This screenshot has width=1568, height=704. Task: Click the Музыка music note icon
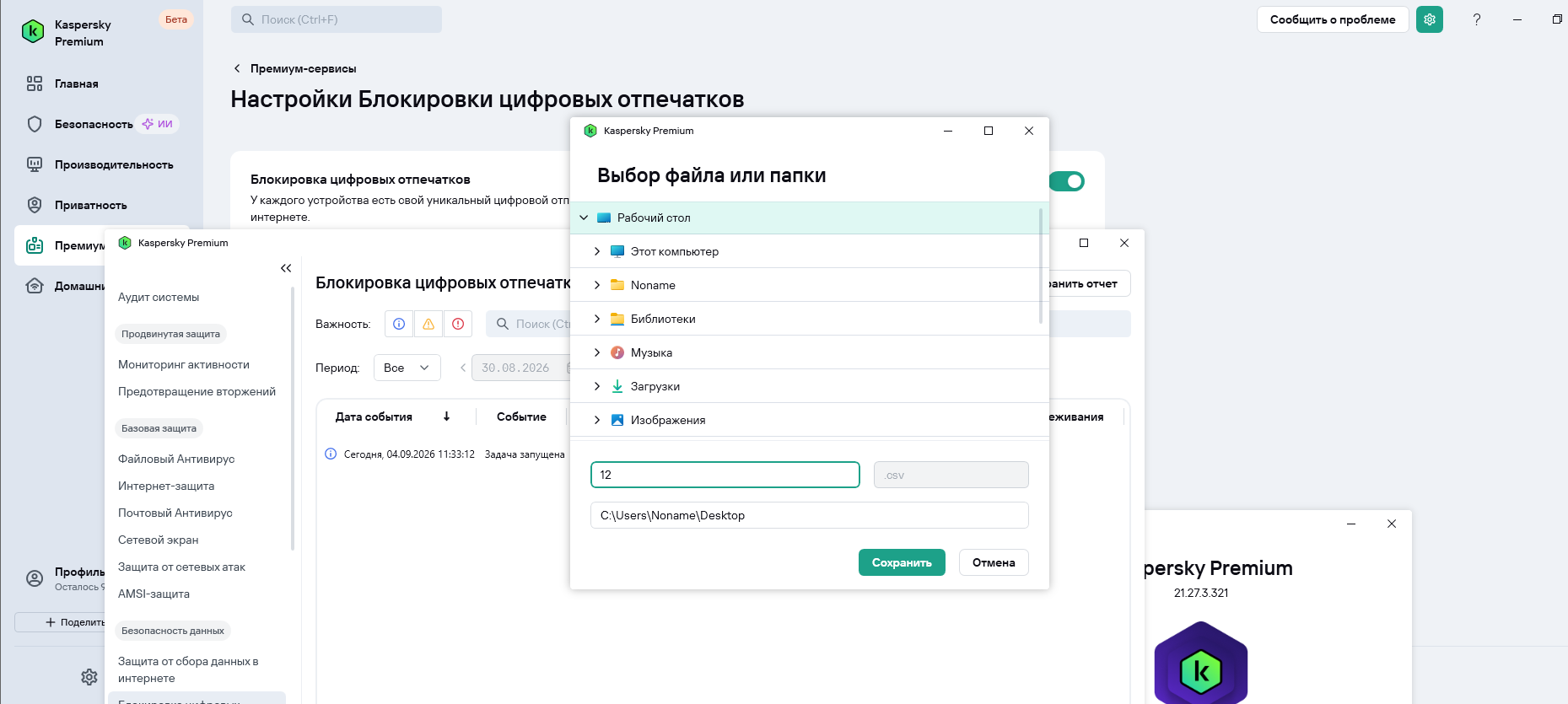[x=617, y=352]
